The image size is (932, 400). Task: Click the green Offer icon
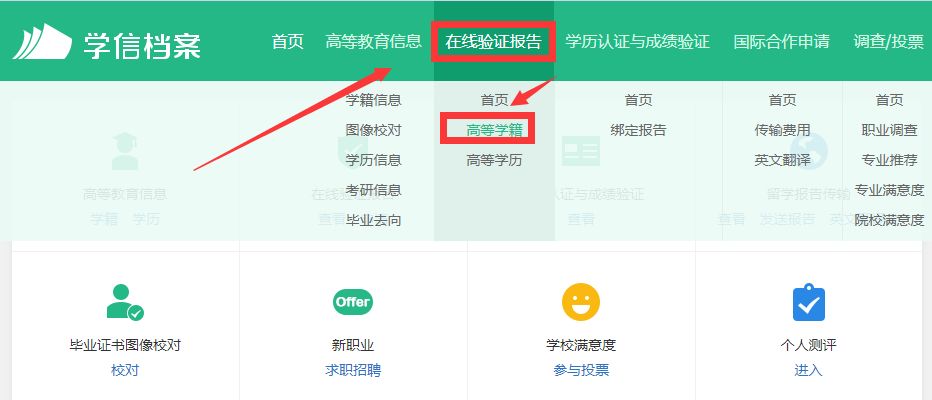[353, 301]
